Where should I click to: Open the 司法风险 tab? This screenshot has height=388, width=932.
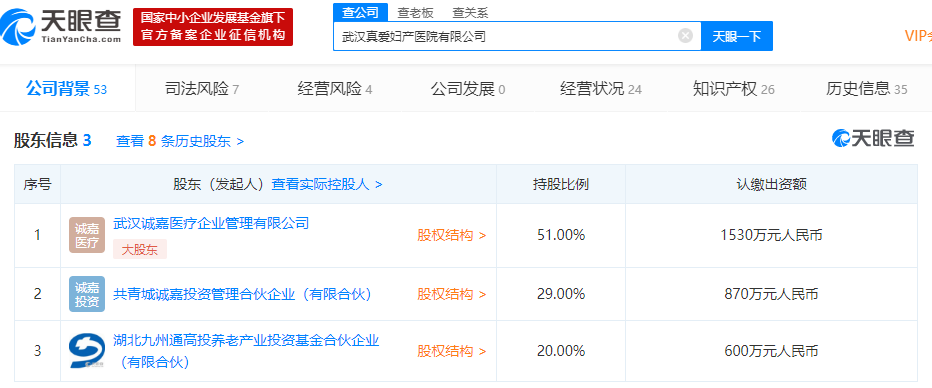pyautogui.click(x=201, y=89)
